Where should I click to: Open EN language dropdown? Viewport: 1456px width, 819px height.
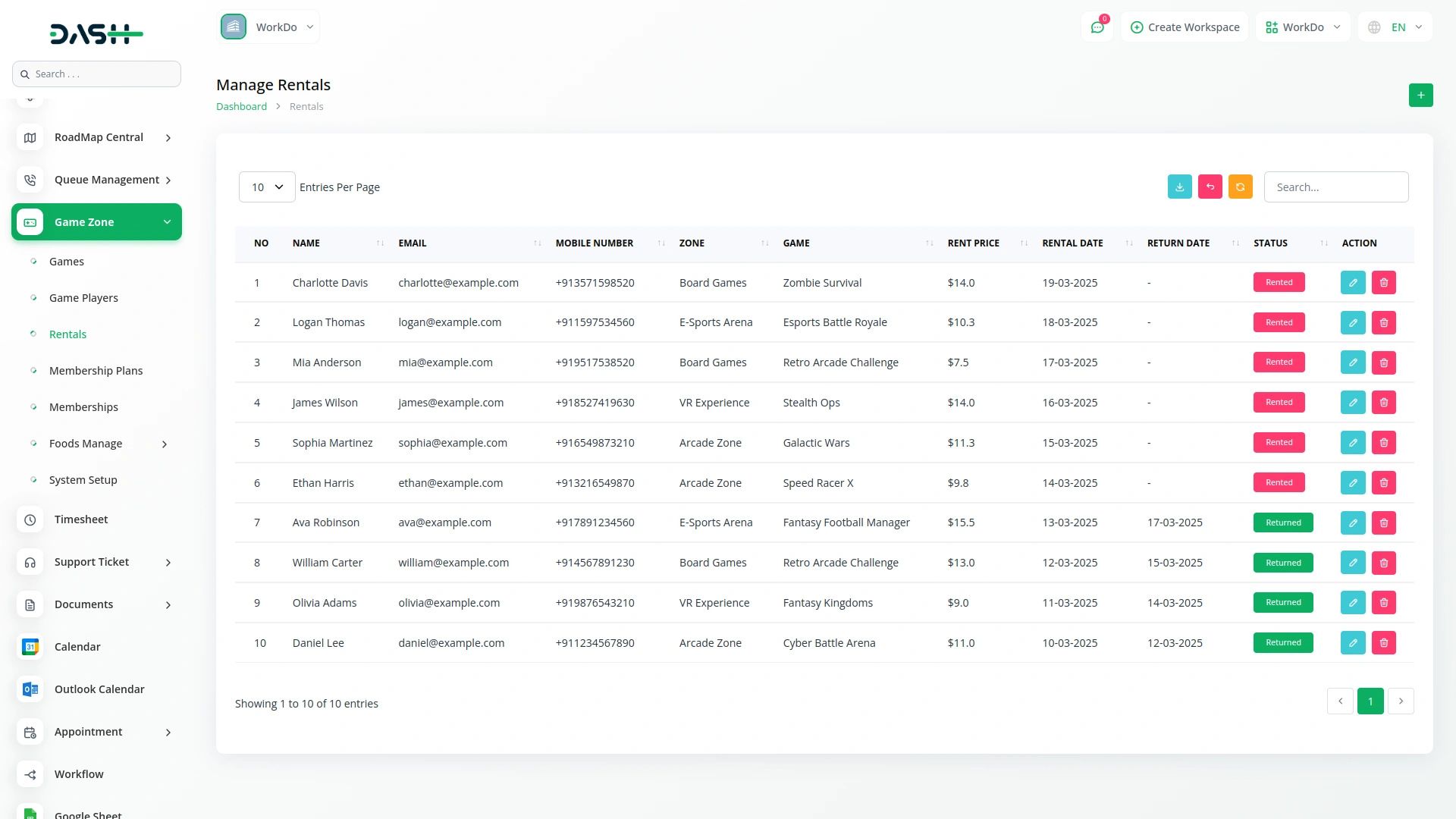tap(1397, 27)
